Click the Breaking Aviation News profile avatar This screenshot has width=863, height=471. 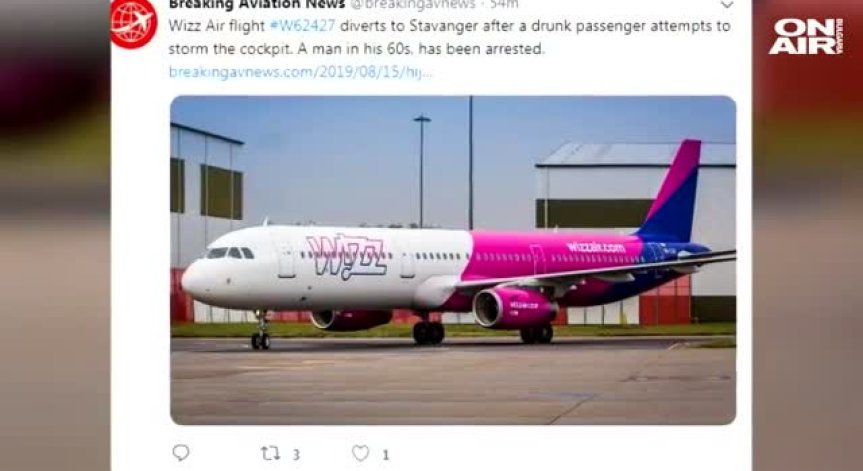pyautogui.click(x=133, y=24)
